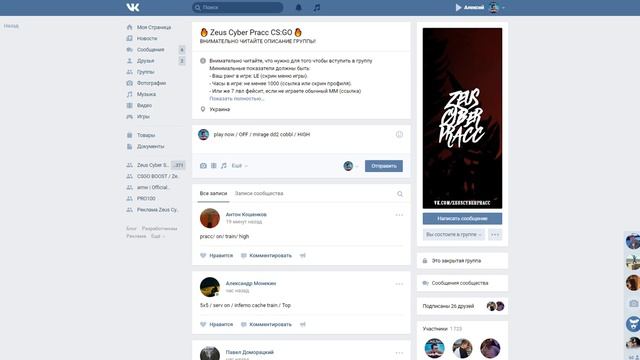Click Показать полностью link

(x=236, y=99)
